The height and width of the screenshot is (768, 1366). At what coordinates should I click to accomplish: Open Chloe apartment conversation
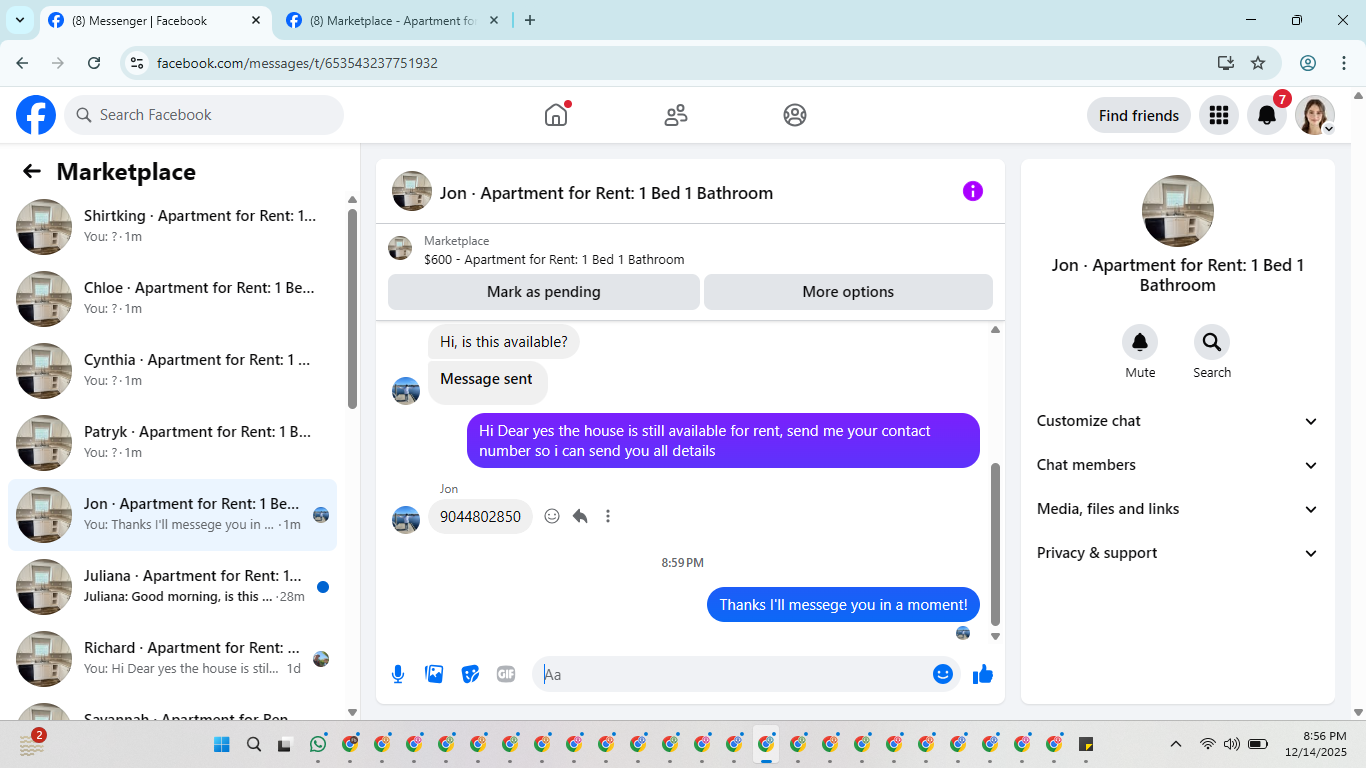(172, 298)
